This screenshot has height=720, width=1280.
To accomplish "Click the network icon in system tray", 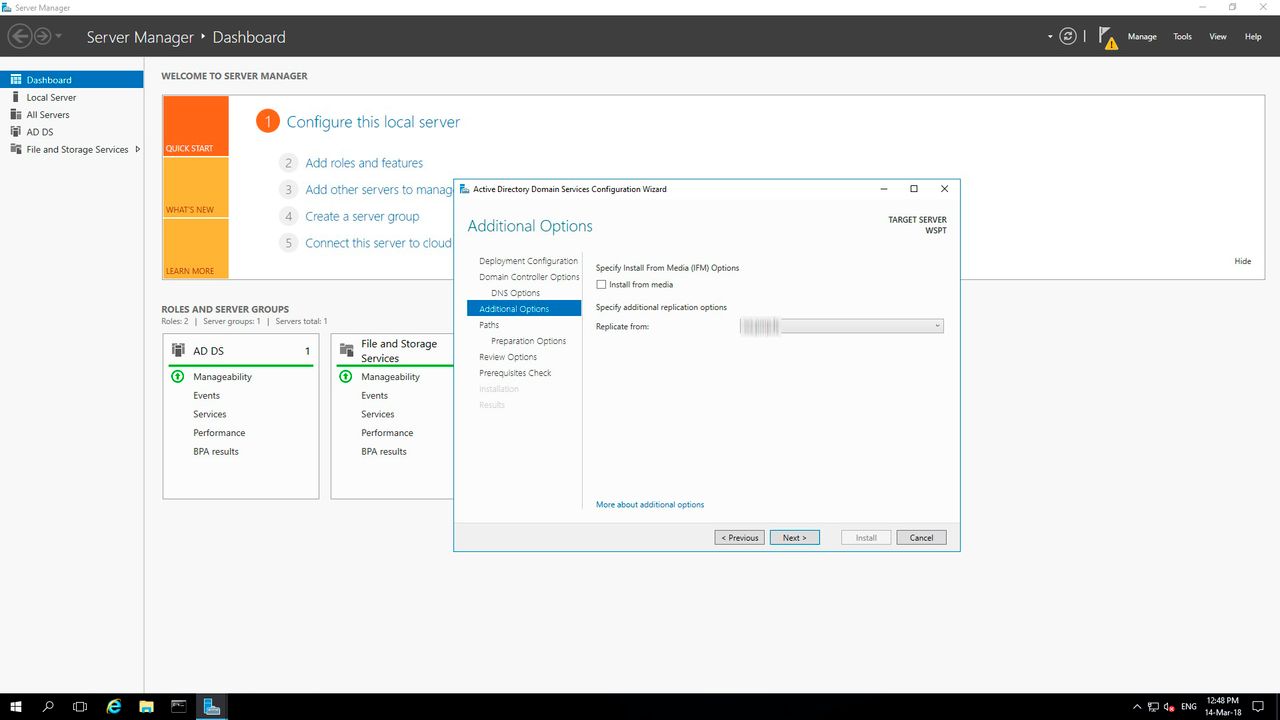I will tap(1153, 707).
